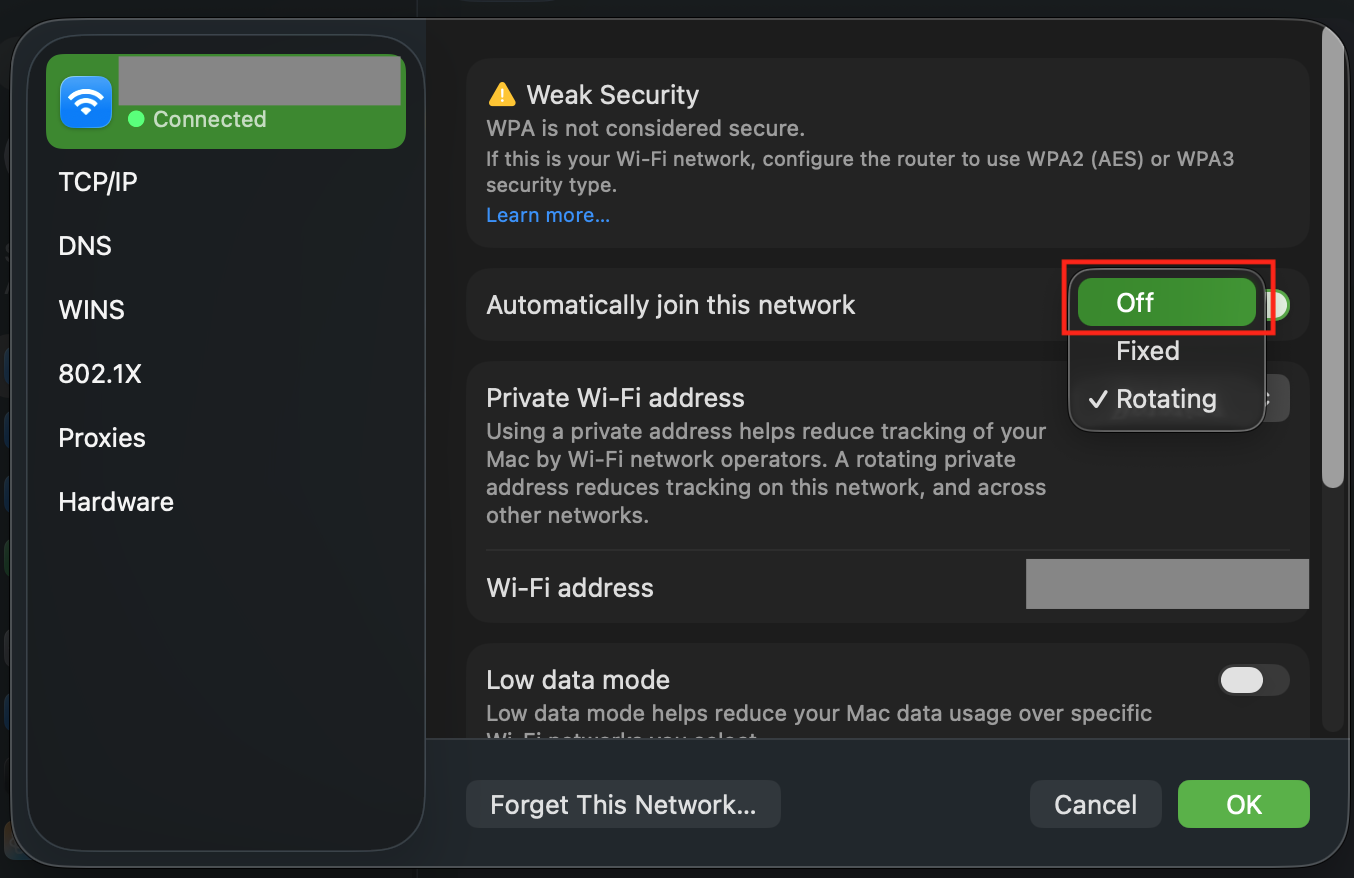Screen dimensions: 1354x878
Task: Click the Forget This Network… button
Action: pos(623,804)
